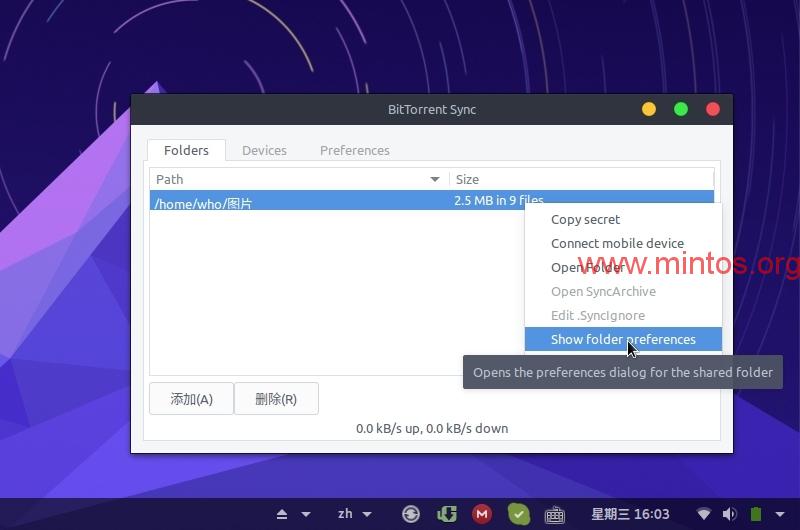Select Show folder preferences menu entry
Image resolution: width=800 pixels, height=530 pixels.
click(623, 339)
